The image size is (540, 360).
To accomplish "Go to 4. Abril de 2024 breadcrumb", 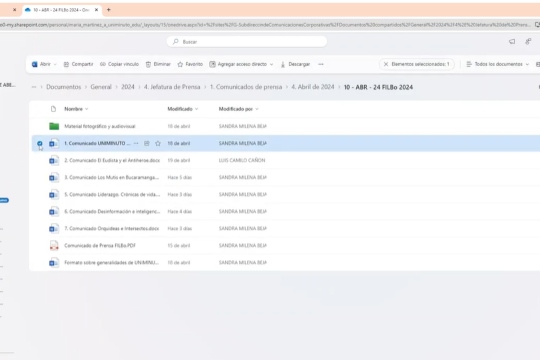I will 313,87.
